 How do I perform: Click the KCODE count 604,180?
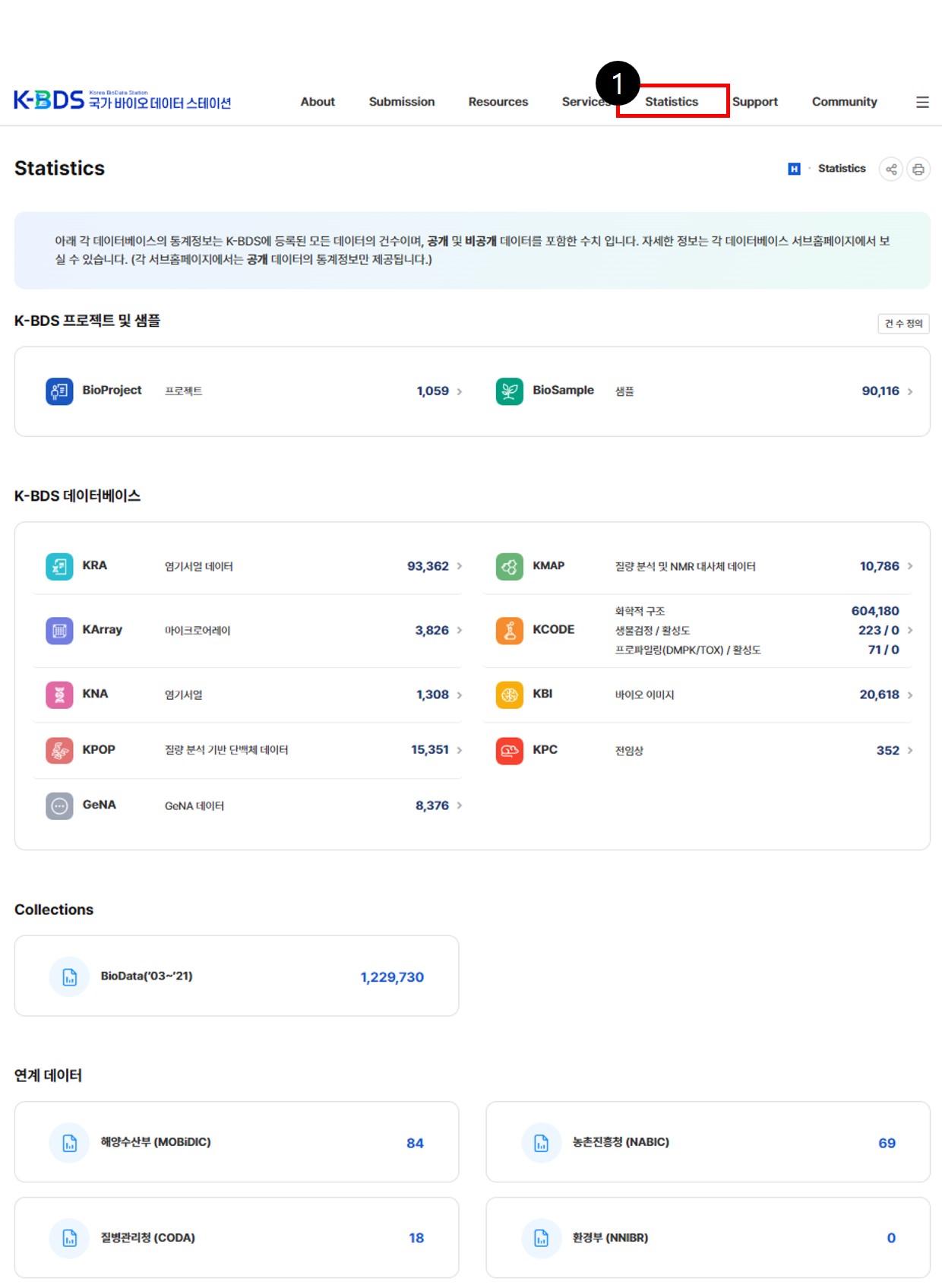[875, 612]
